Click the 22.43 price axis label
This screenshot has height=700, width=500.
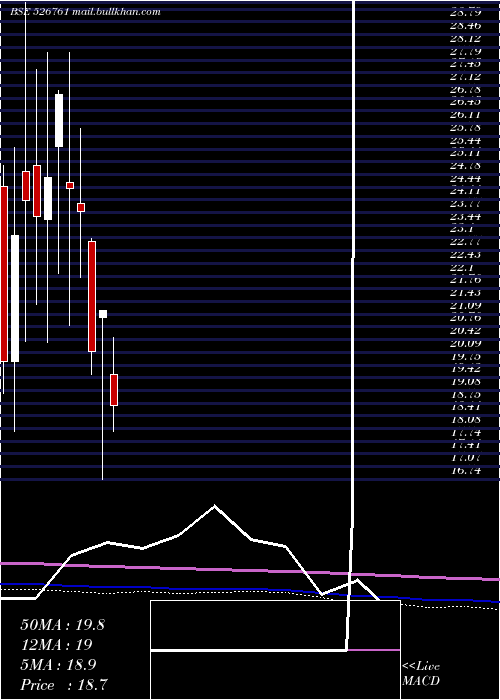coord(466,254)
